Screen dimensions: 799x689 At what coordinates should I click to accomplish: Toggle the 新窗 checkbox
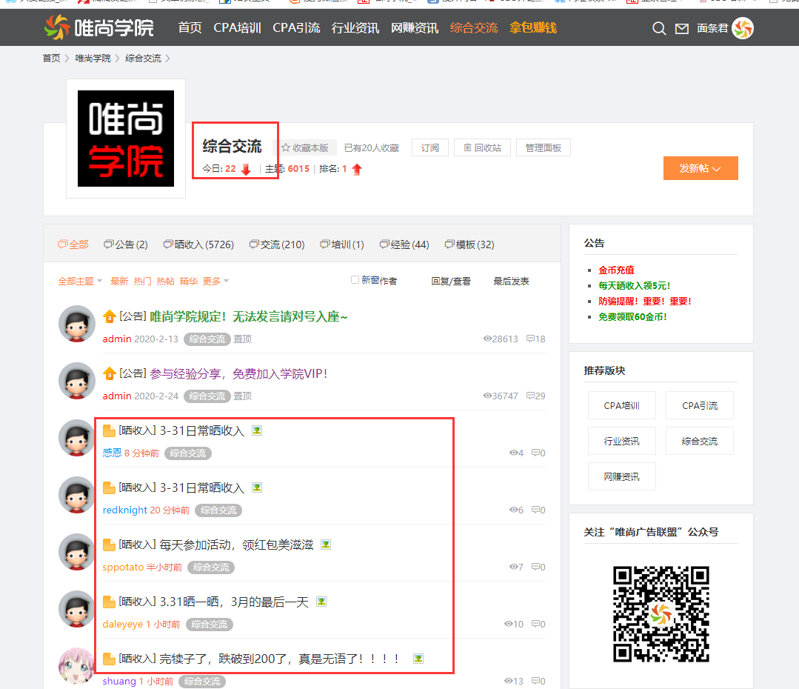[354, 280]
